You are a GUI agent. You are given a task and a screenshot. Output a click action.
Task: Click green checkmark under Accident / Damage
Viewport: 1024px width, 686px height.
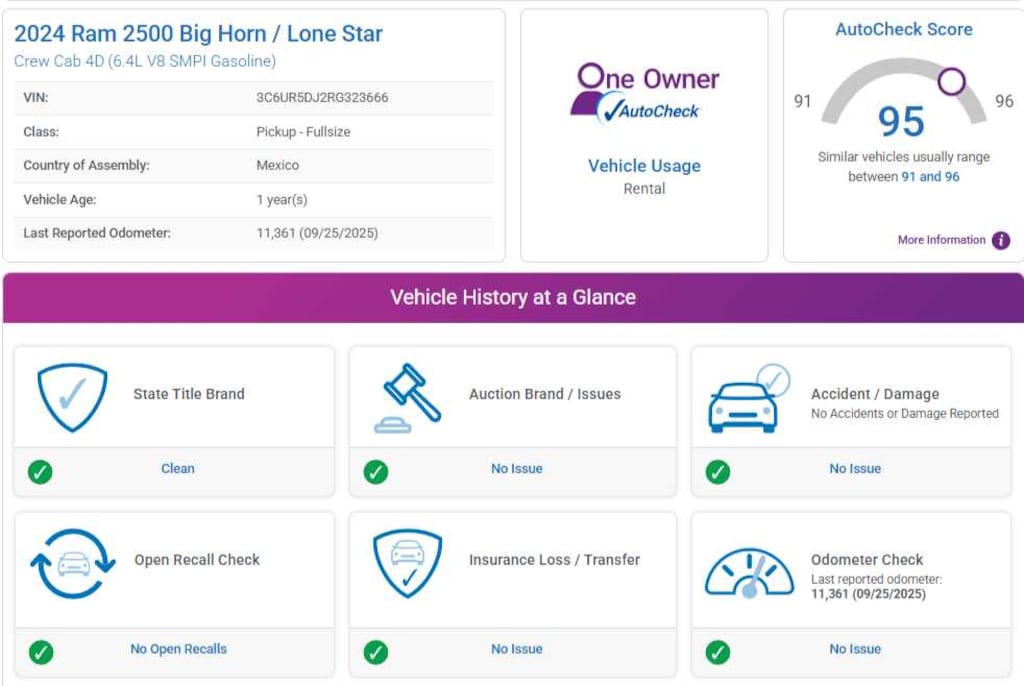pyautogui.click(x=717, y=472)
